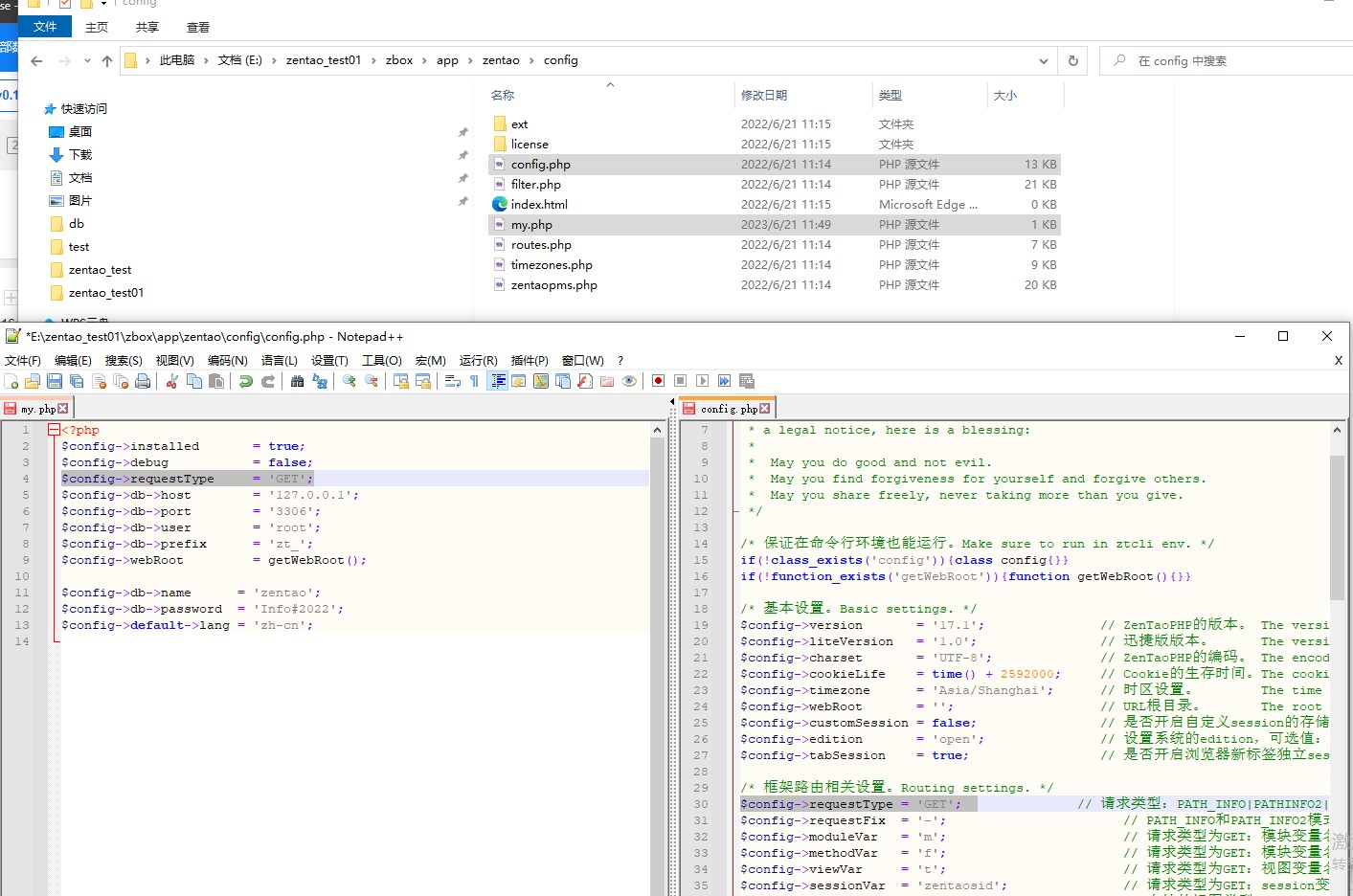This screenshot has width=1353, height=896.
Task: Open the 编码(N) encoding menu
Action: [x=227, y=361]
